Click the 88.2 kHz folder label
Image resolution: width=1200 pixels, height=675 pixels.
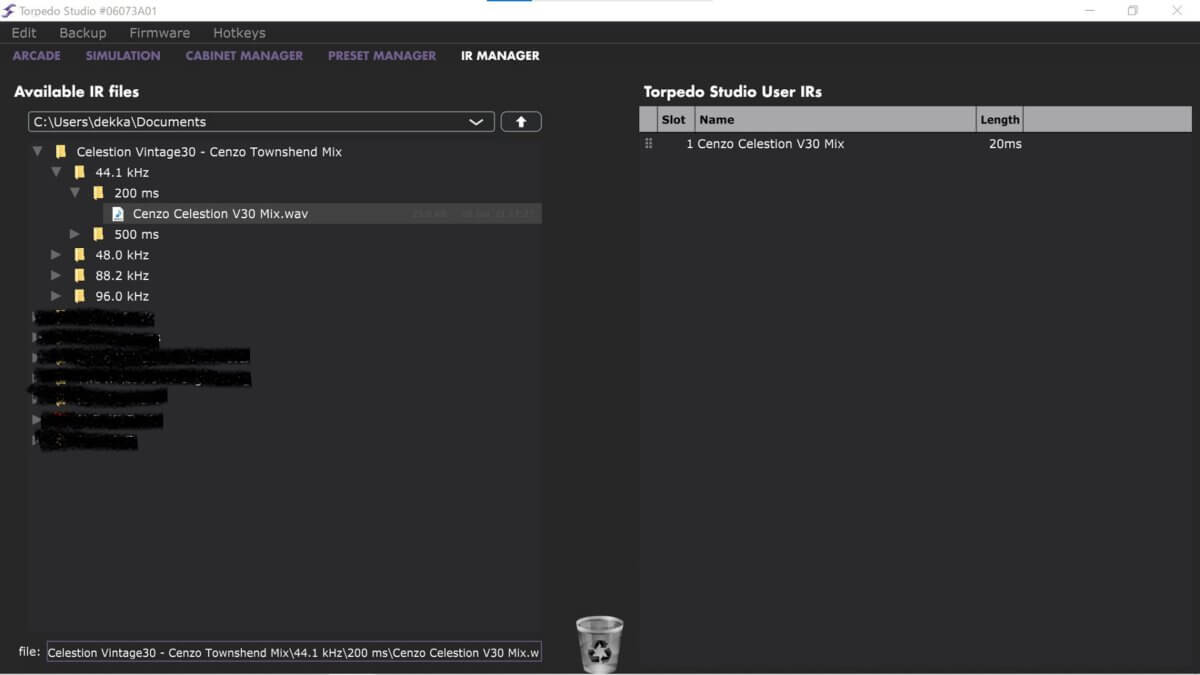122,276
